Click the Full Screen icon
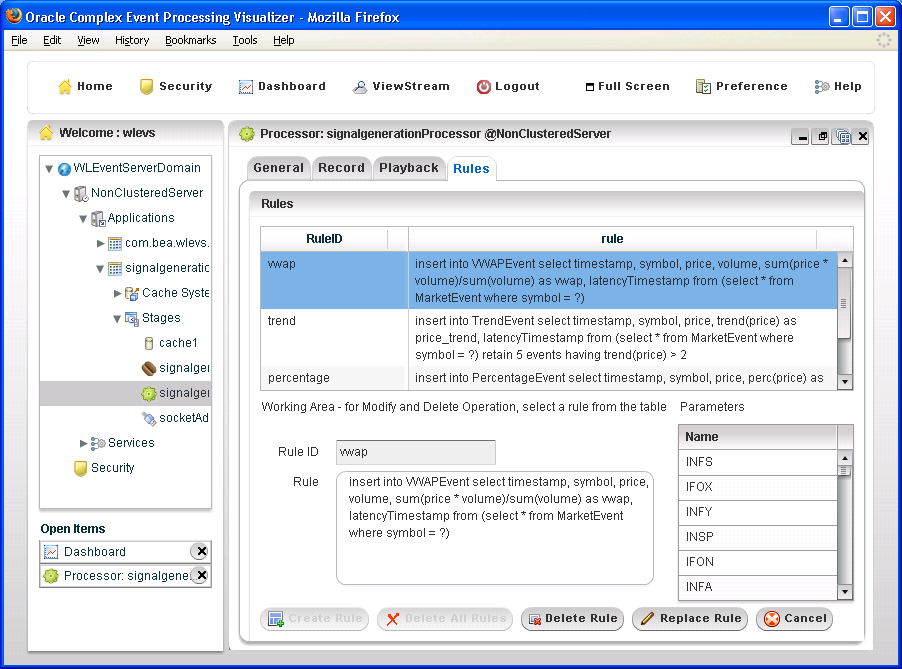 pyautogui.click(x=590, y=87)
